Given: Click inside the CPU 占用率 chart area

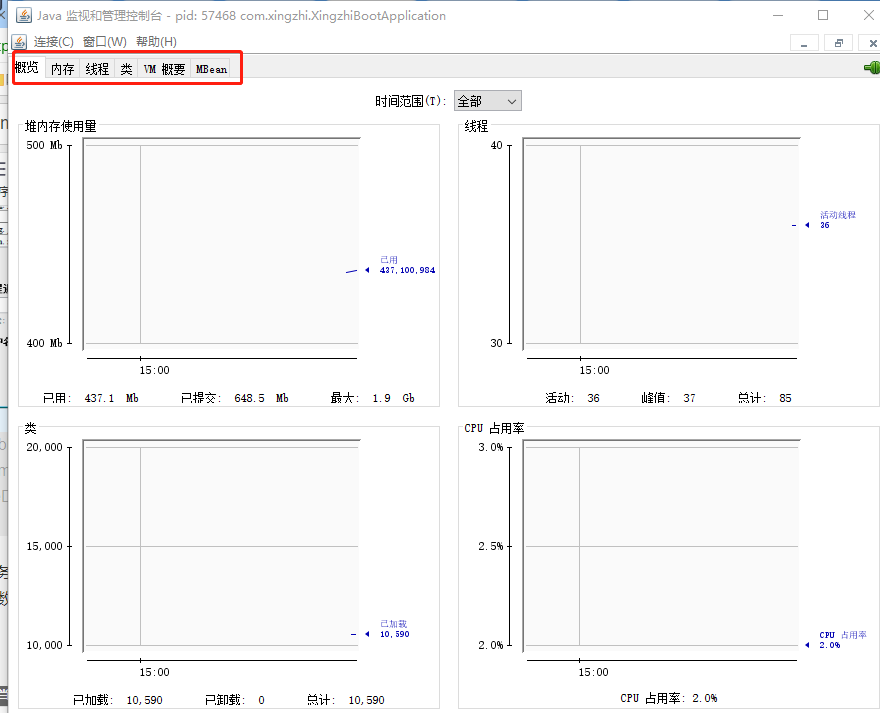Looking at the screenshot, I should pyautogui.click(x=661, y=545).
